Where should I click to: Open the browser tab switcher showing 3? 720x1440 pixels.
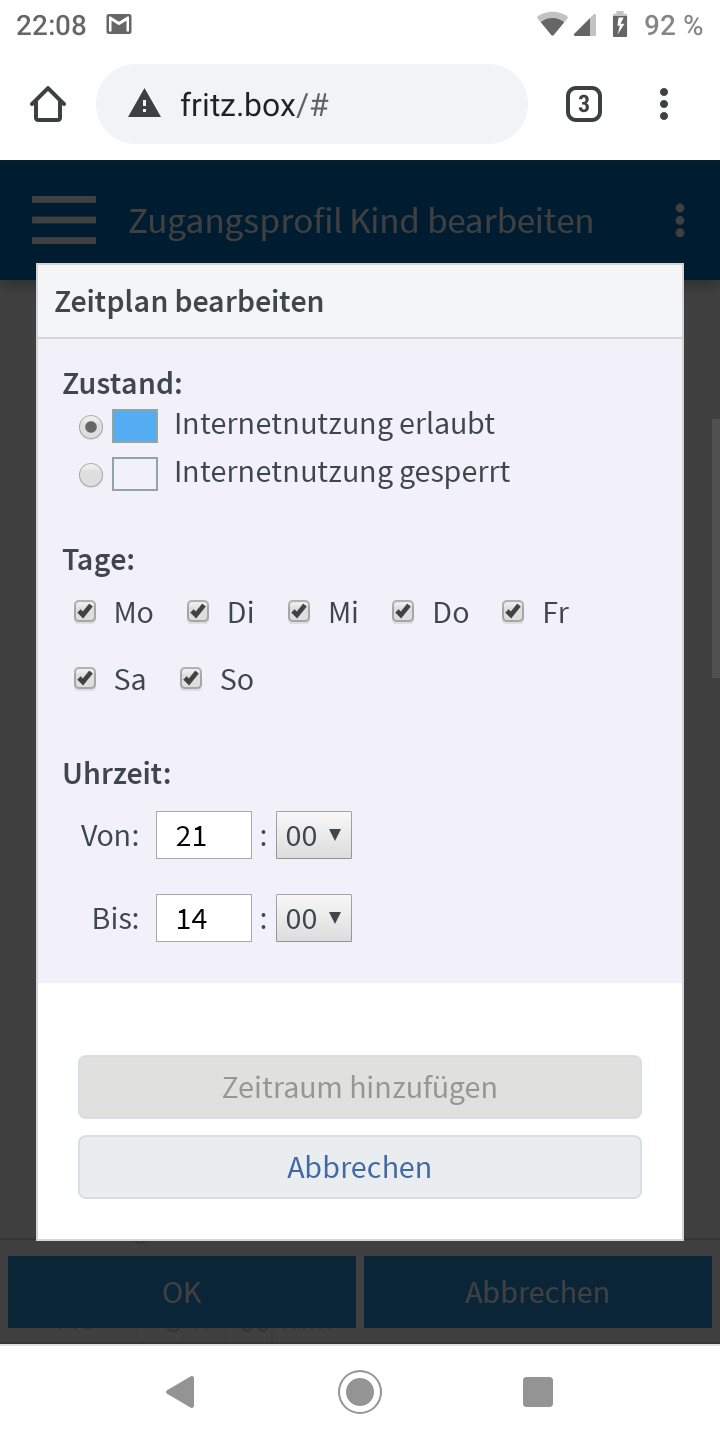(x=584, y=104)
